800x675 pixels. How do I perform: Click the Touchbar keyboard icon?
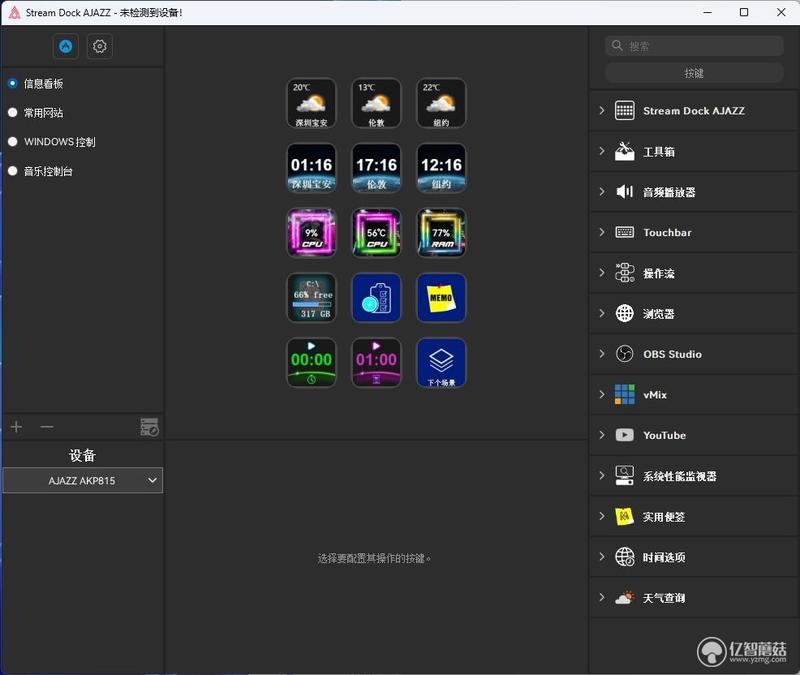(624, 232)
